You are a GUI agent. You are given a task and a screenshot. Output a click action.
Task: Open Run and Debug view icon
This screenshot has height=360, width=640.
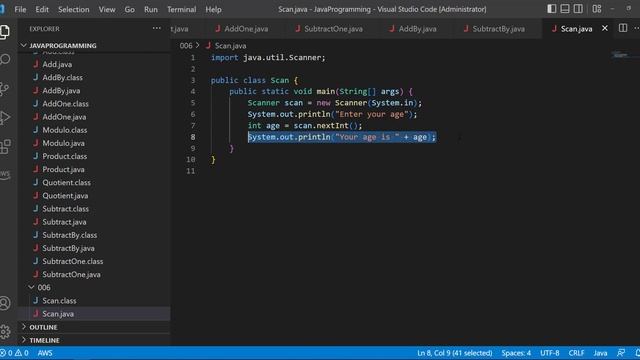click(5, 118)
